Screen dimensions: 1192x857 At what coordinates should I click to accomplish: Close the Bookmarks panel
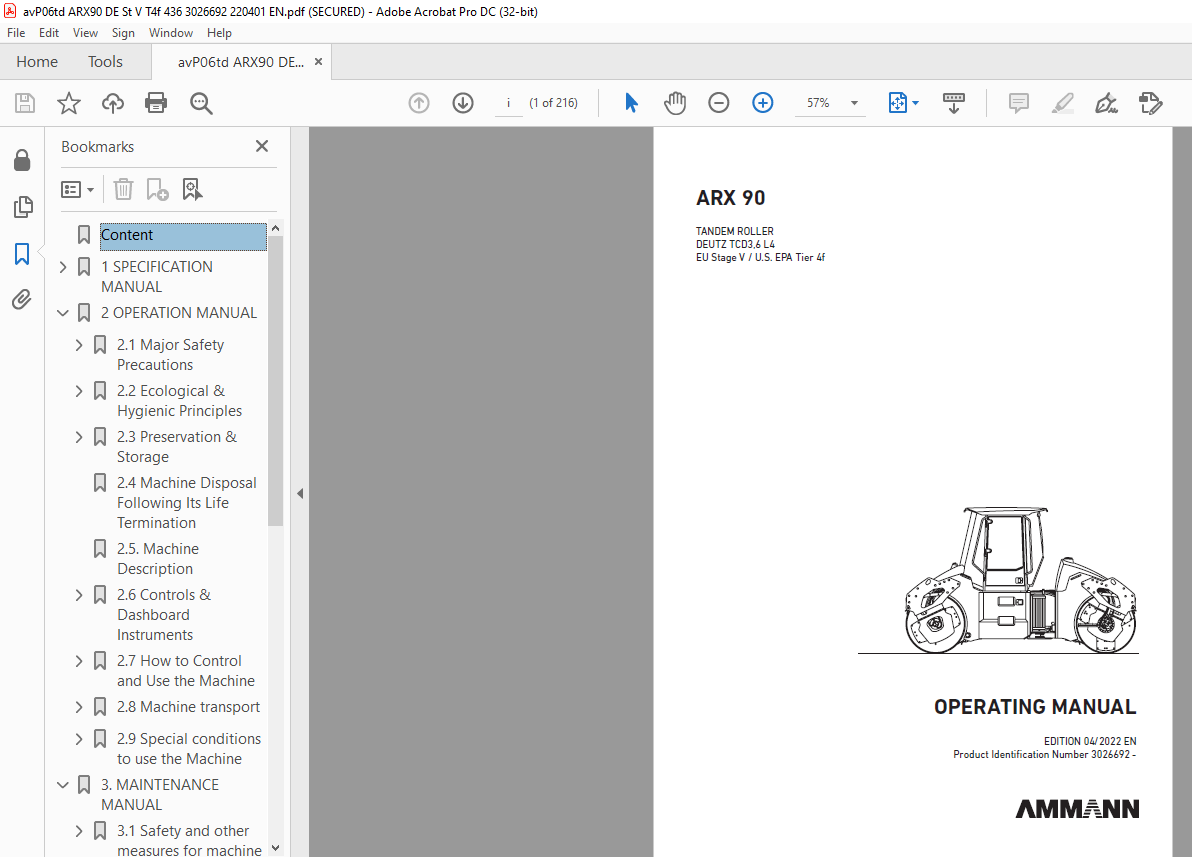(262, 146)
